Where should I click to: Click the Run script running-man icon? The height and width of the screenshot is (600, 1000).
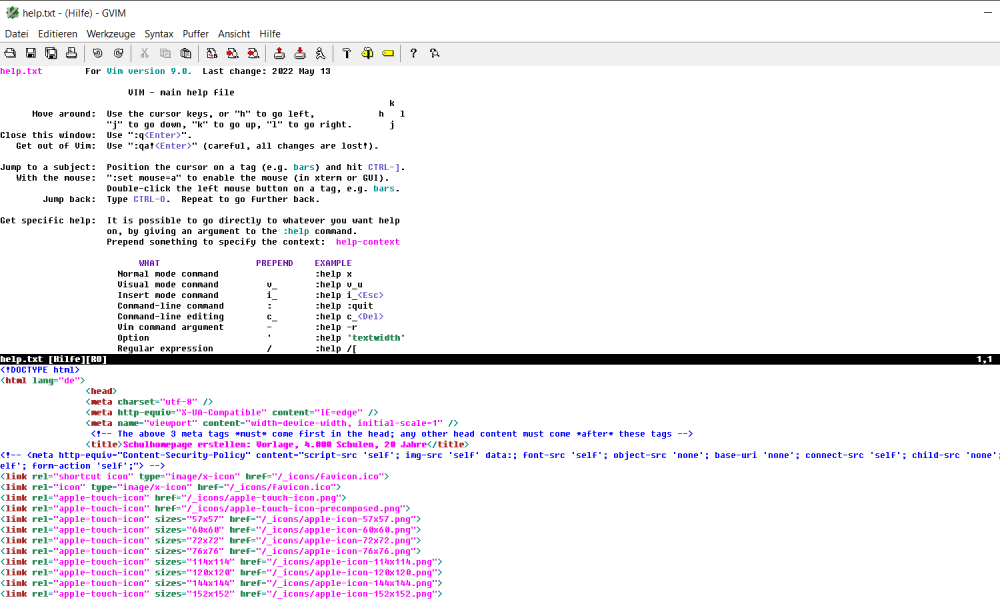[x=320, y=54]
